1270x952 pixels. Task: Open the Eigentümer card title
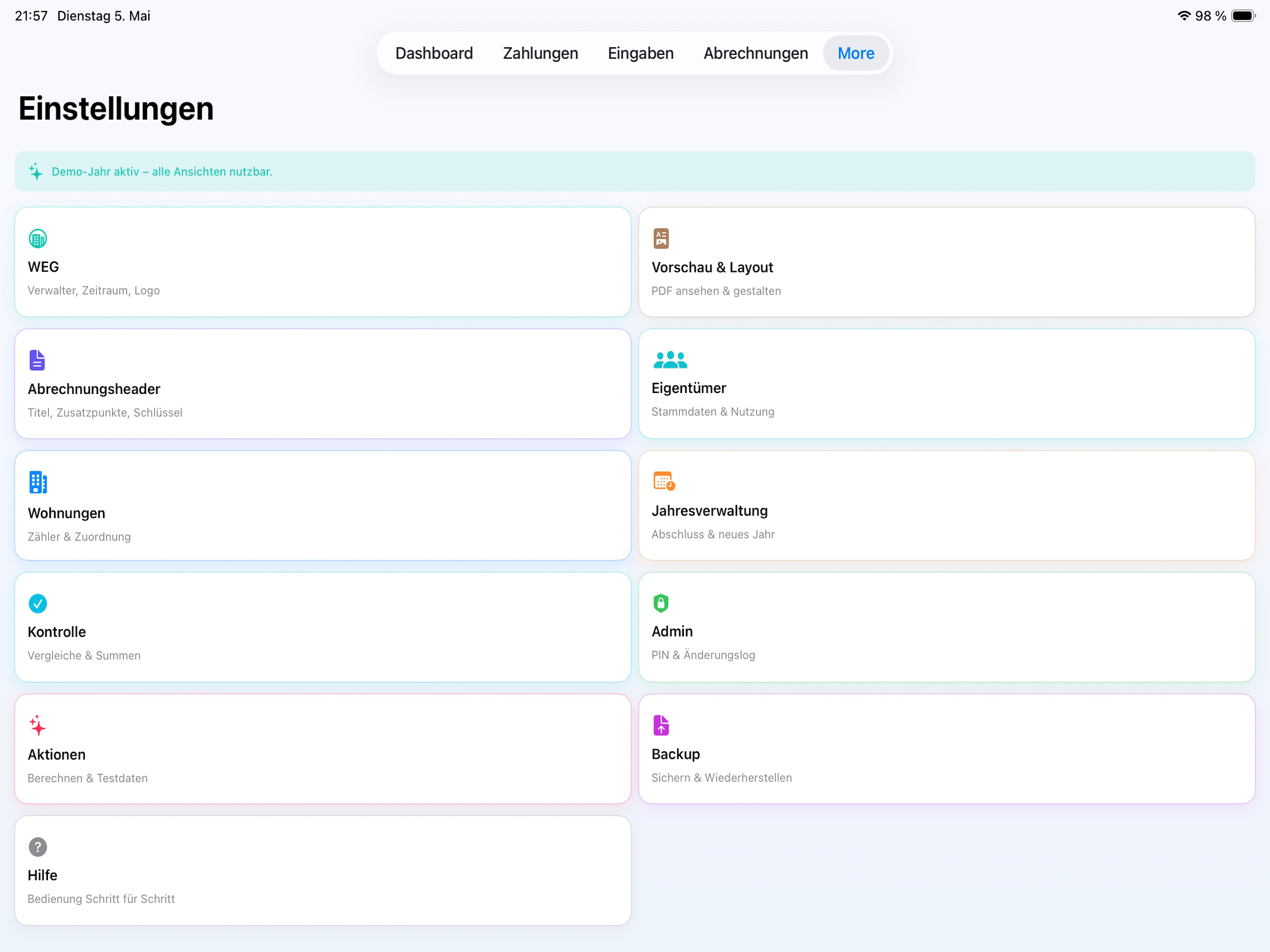(689, 388)
